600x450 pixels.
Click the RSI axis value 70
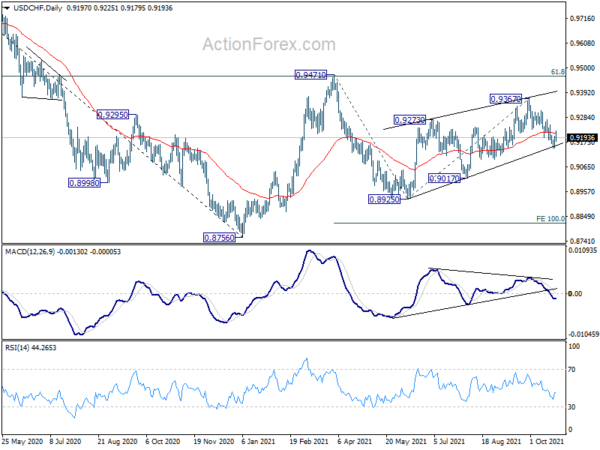(571, 370)
